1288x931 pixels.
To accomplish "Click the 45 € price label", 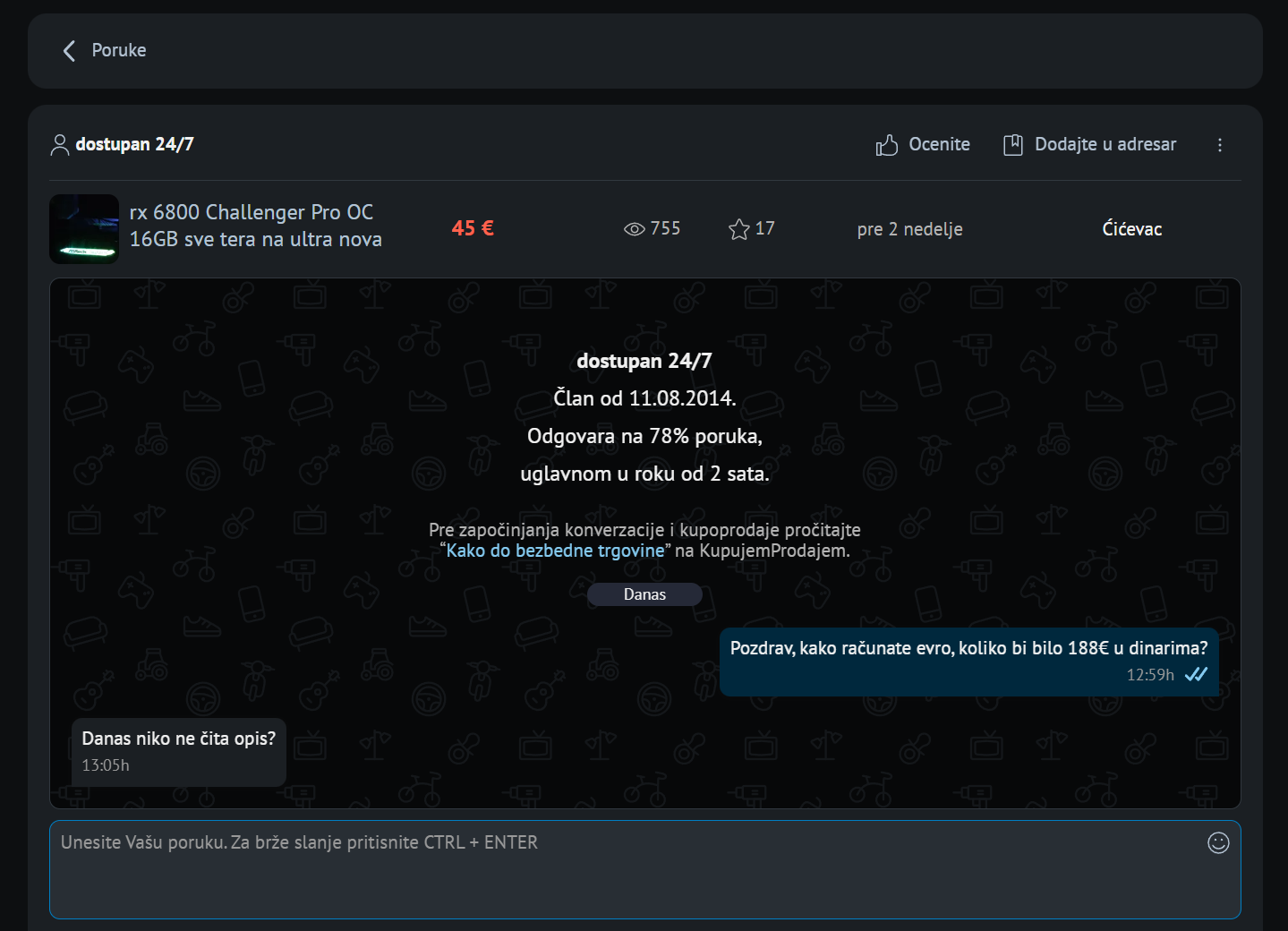I will pos(473,228).
